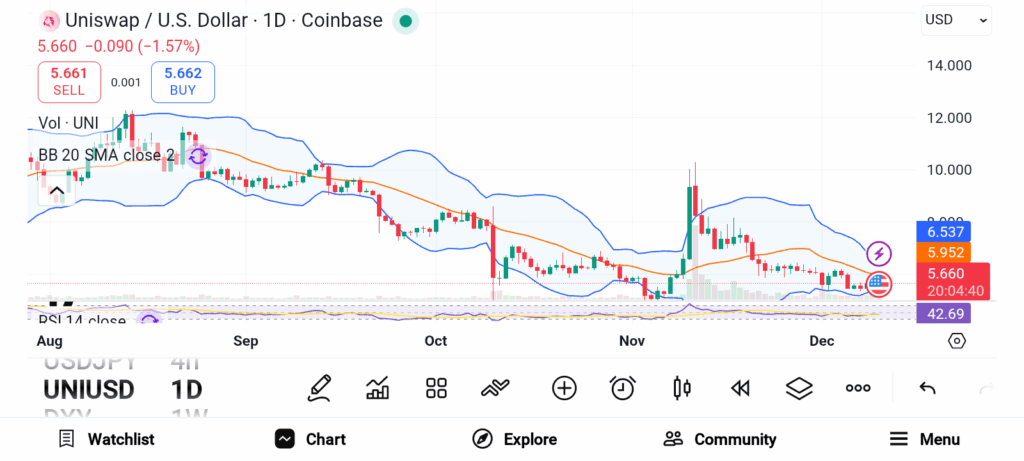Open the Explore tab

click(514, 439)
